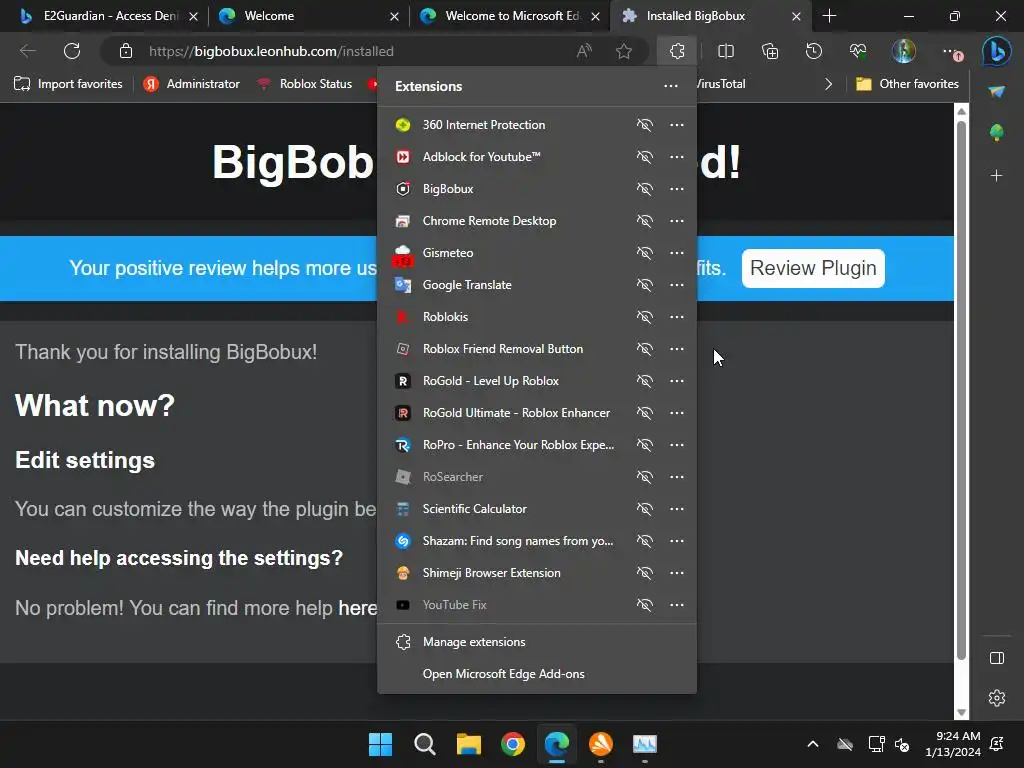Open Collections toolbar icon

[770, 51]
